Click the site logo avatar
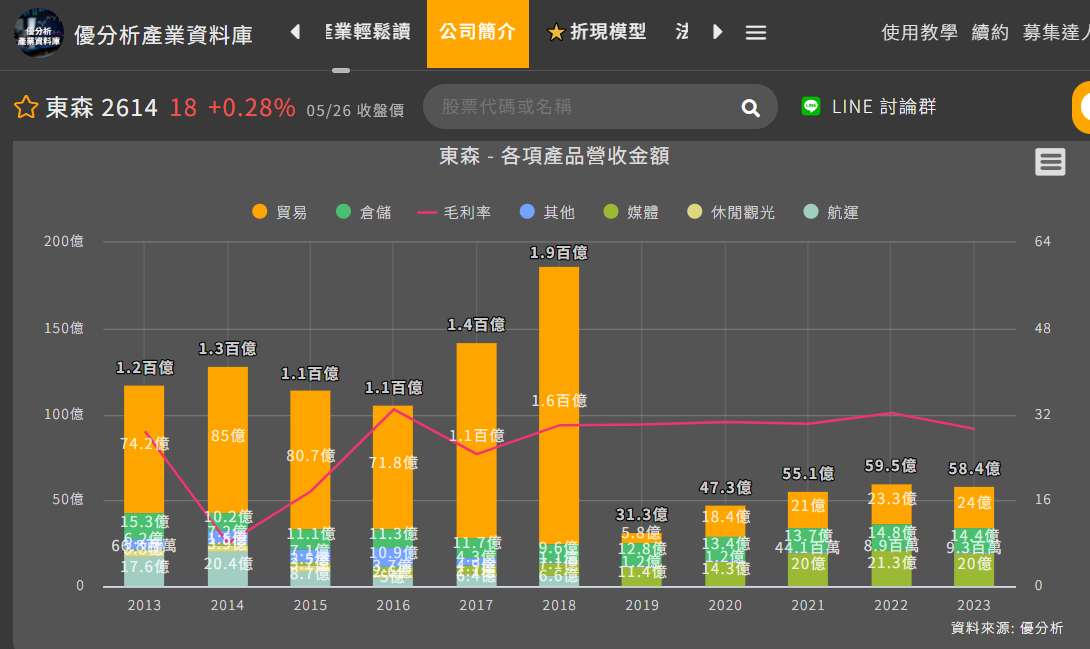Image resolution: width=1090 pixels, height=649 pixels. click(x=39, y=33)
